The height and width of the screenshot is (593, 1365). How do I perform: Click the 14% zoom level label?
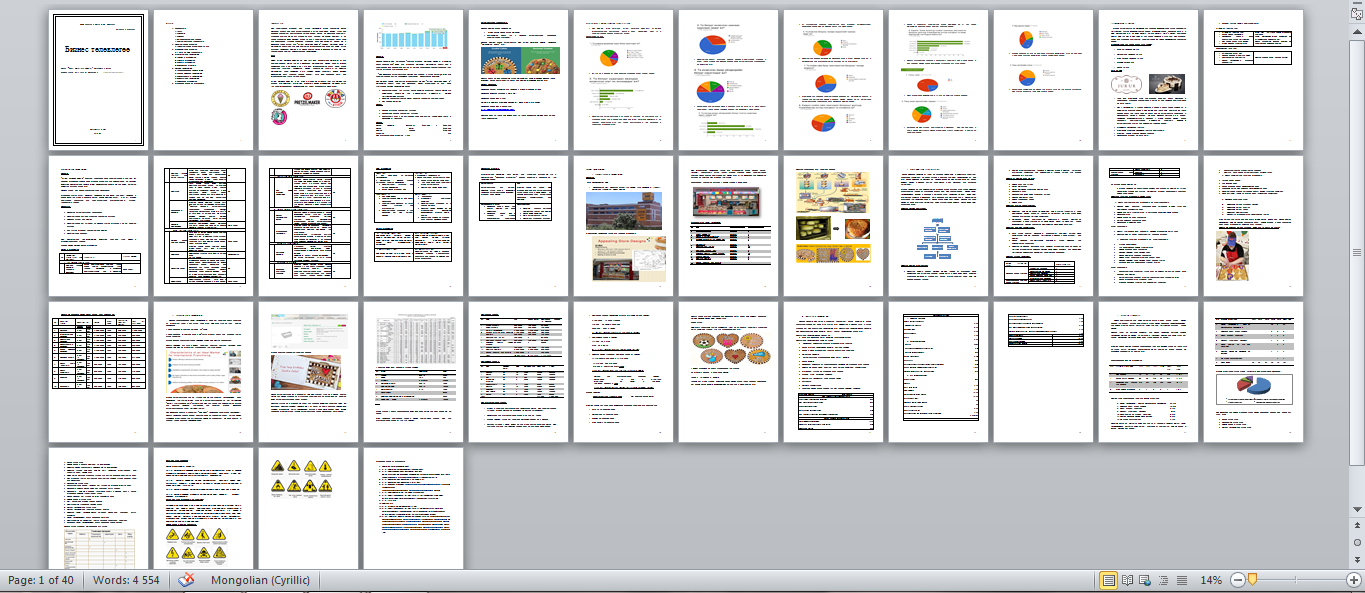click(1212, 580)
